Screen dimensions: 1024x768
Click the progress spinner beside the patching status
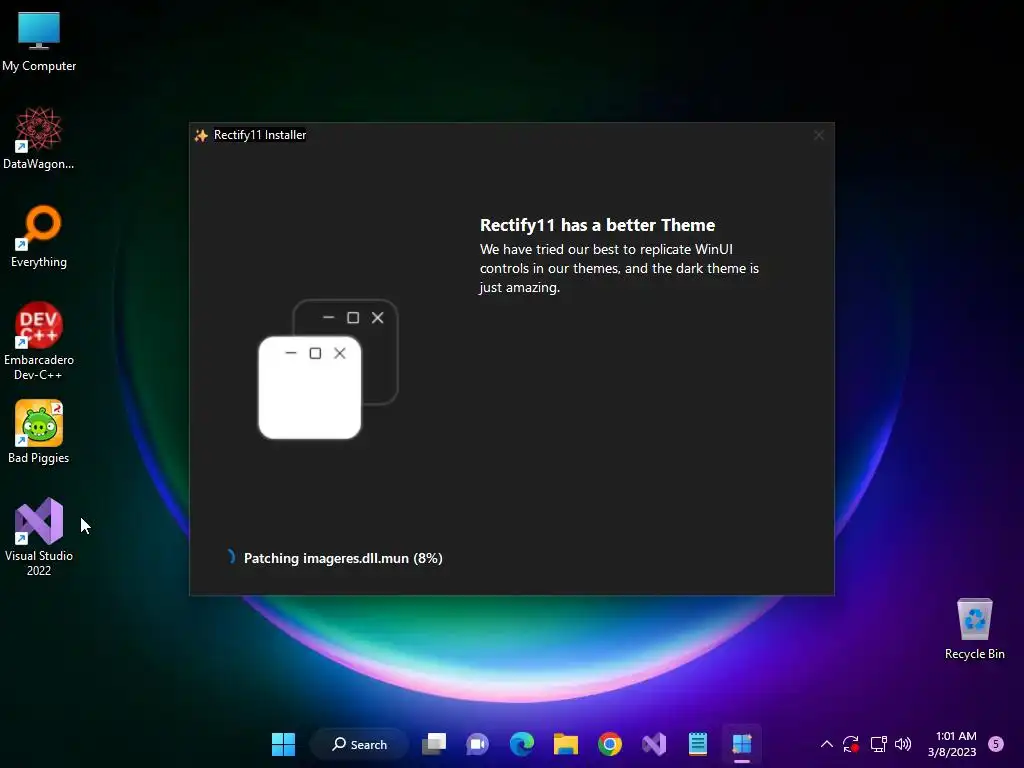pos(231,557)
